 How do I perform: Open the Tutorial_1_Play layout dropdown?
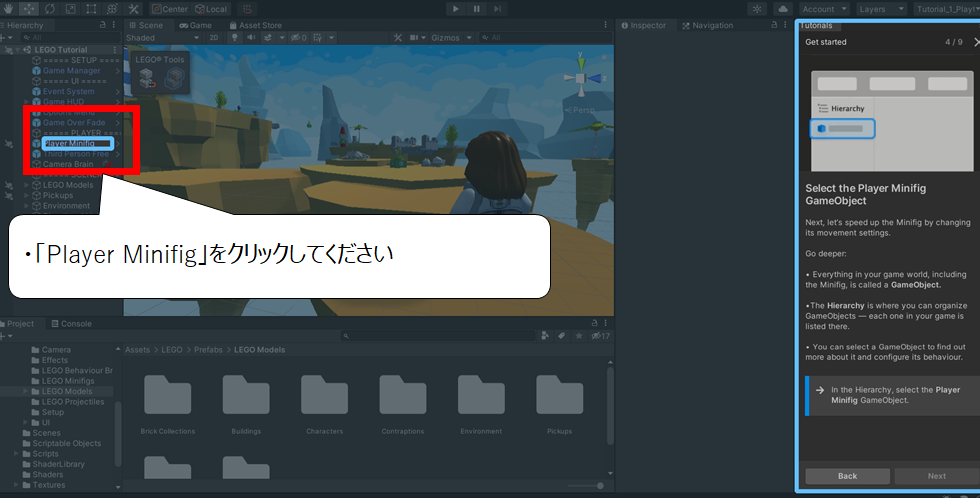pos(946,9)
